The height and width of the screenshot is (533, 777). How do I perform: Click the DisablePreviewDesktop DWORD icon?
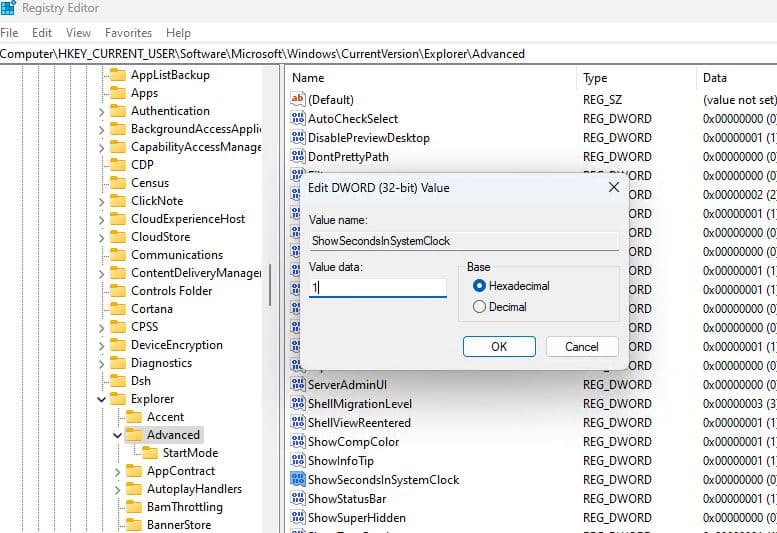pos(298,137)
